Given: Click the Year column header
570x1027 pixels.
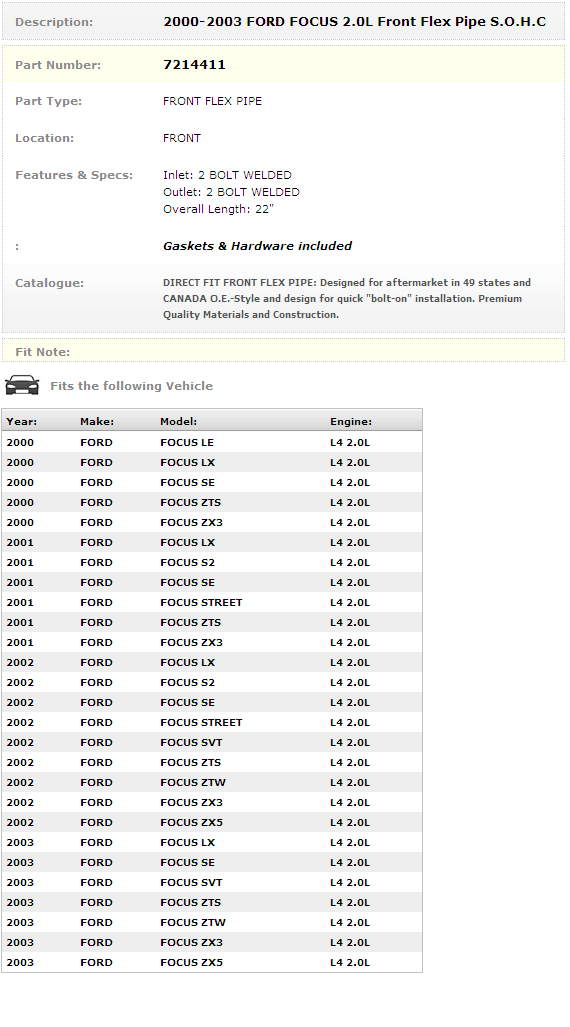Looking at the screenshot, I should (22, 422).
